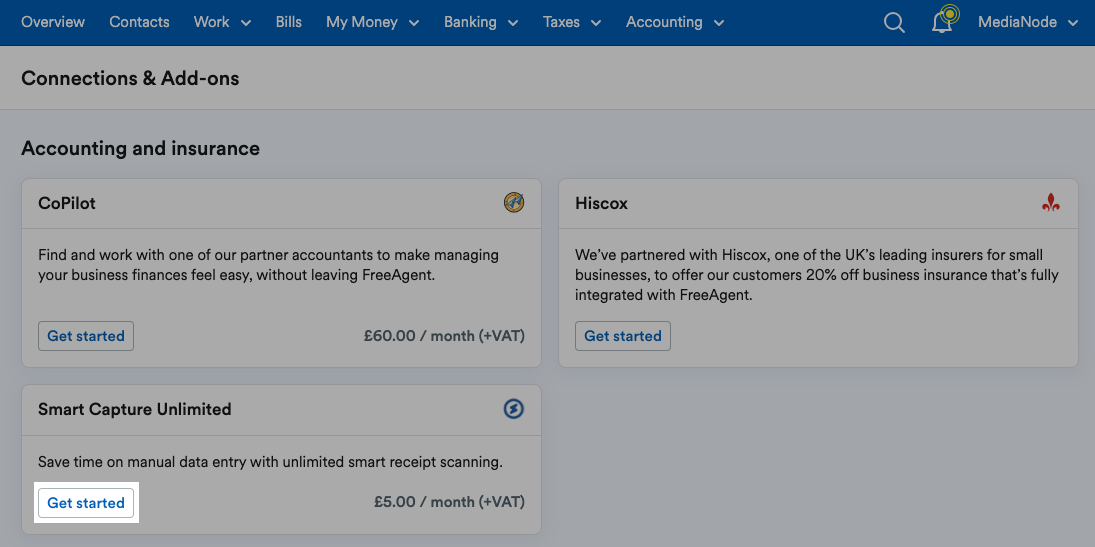Click the Hiscox card title
This screenshot has height=547, width=1095.
coord(601,203)
